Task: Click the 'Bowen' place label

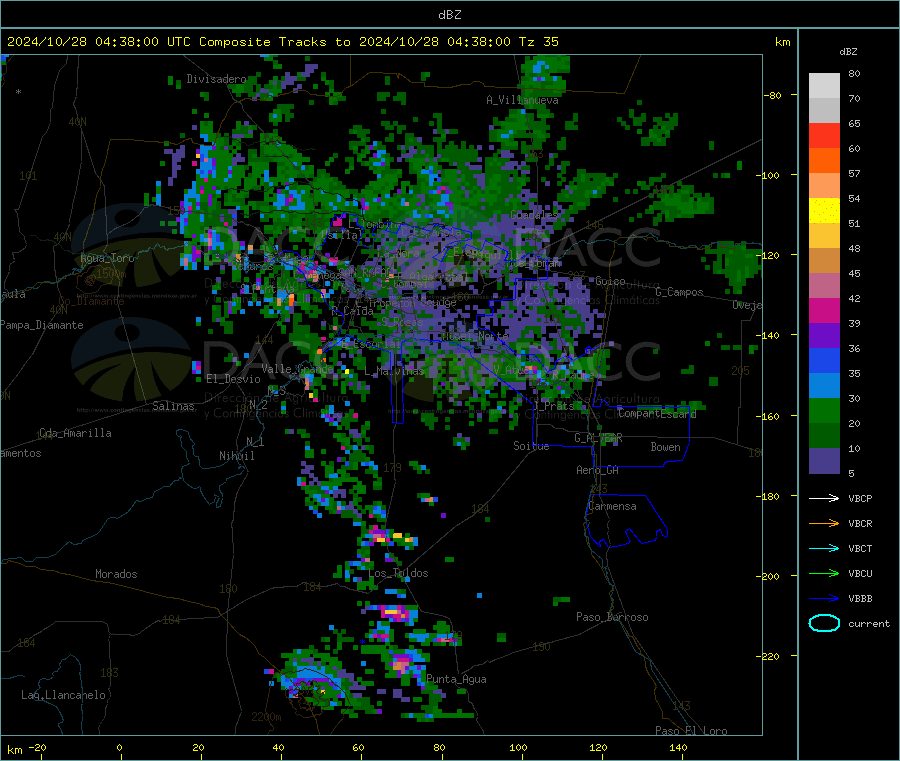Action: pos(665,447)
